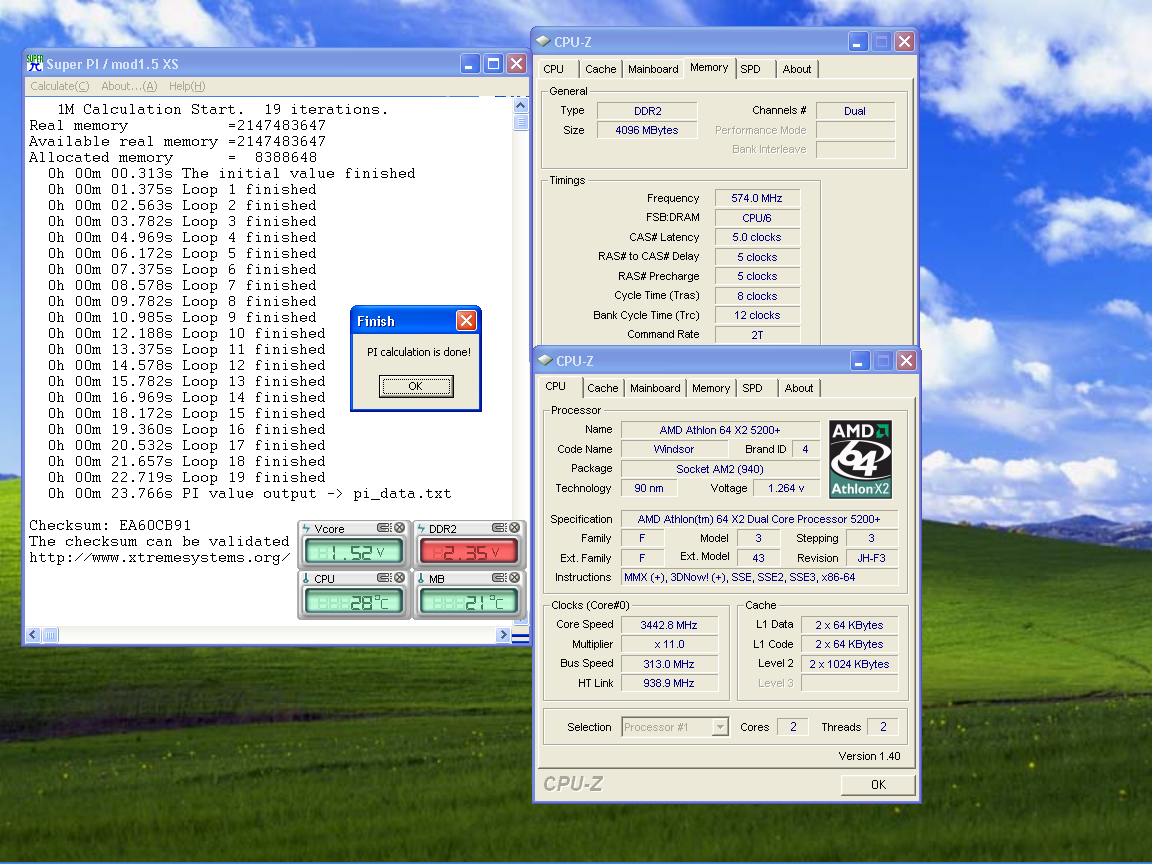The width and height of the screenshot is (1152, 864).
Task: Open Memory tab in bottom CPU-Z window
Action: point(710,388)
